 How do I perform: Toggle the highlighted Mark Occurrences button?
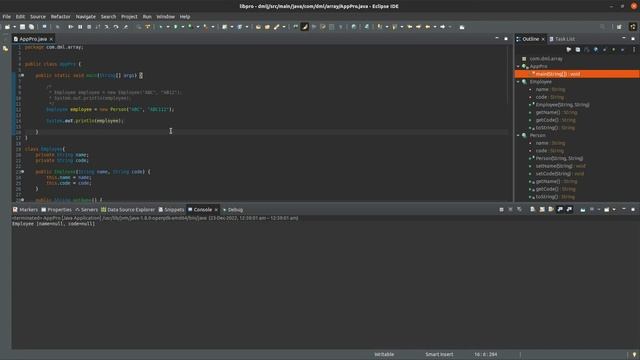tap(304, 27)
